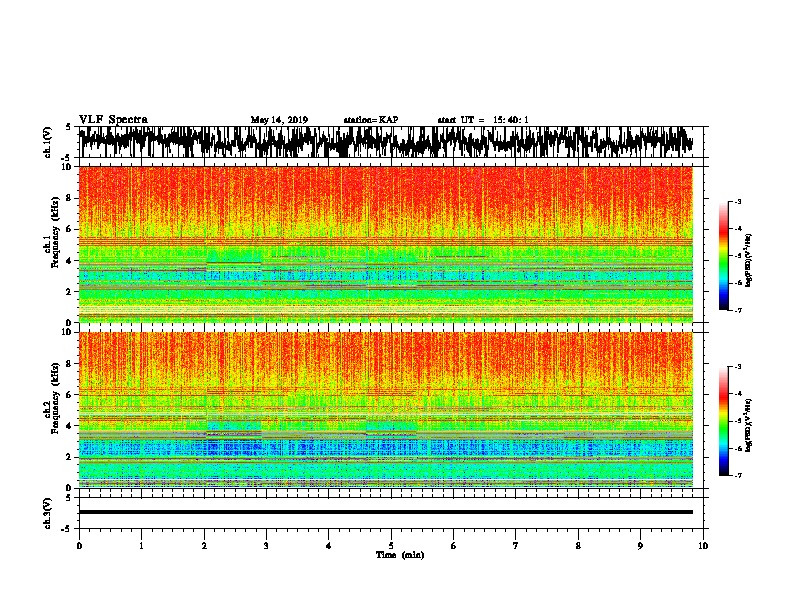
Task: Click the "-3" label on ch.1 color scale
Action: tap(737, 201)
